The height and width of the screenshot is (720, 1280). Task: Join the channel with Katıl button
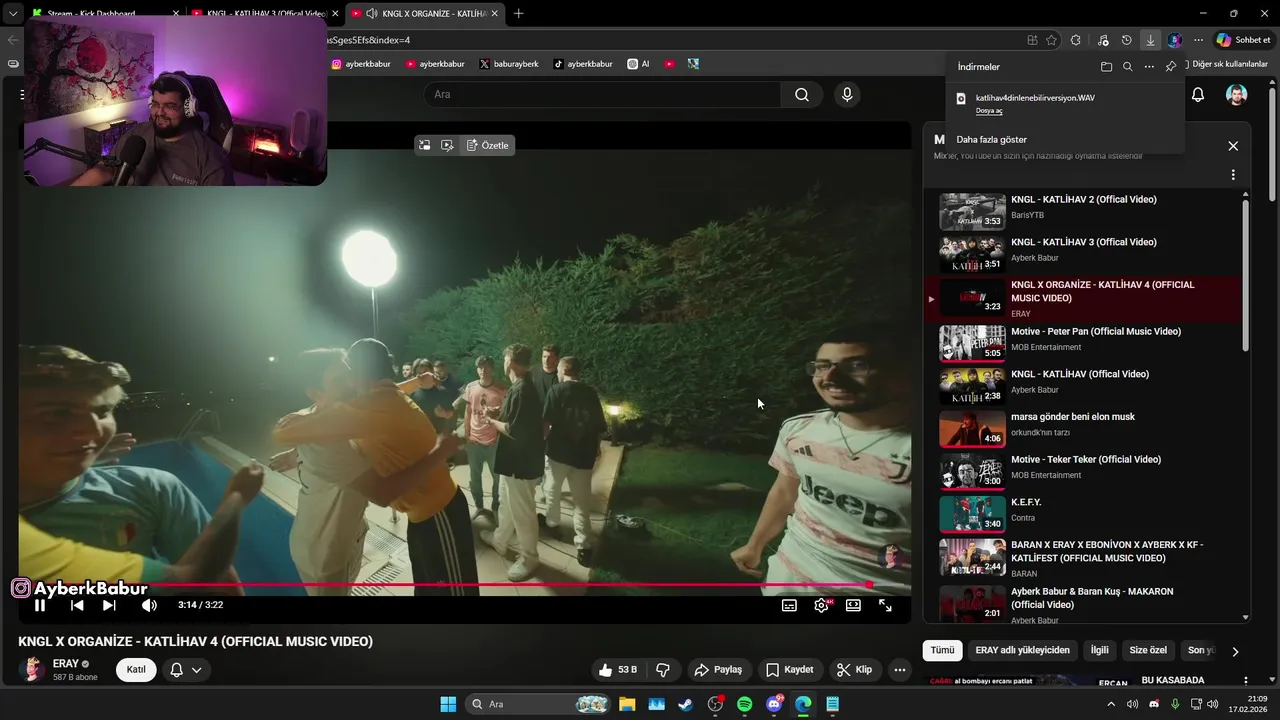pyautogui.click(x=136, y=670)
